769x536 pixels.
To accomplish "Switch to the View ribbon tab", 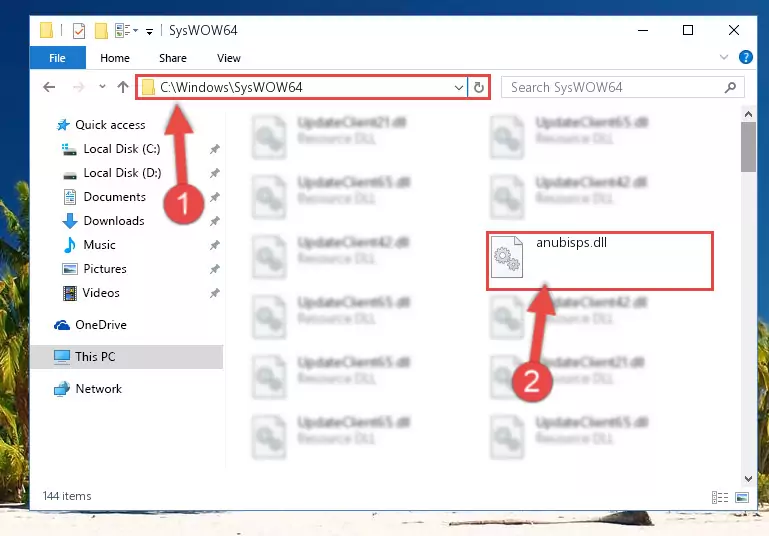I will pyautogui.click(x=229, y=58).
